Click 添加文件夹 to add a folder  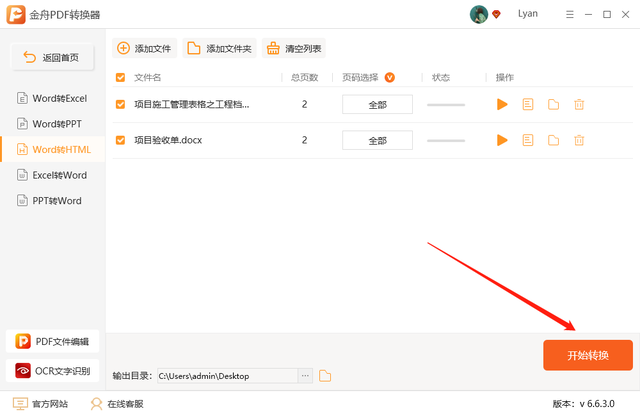(x=219, y=48)
